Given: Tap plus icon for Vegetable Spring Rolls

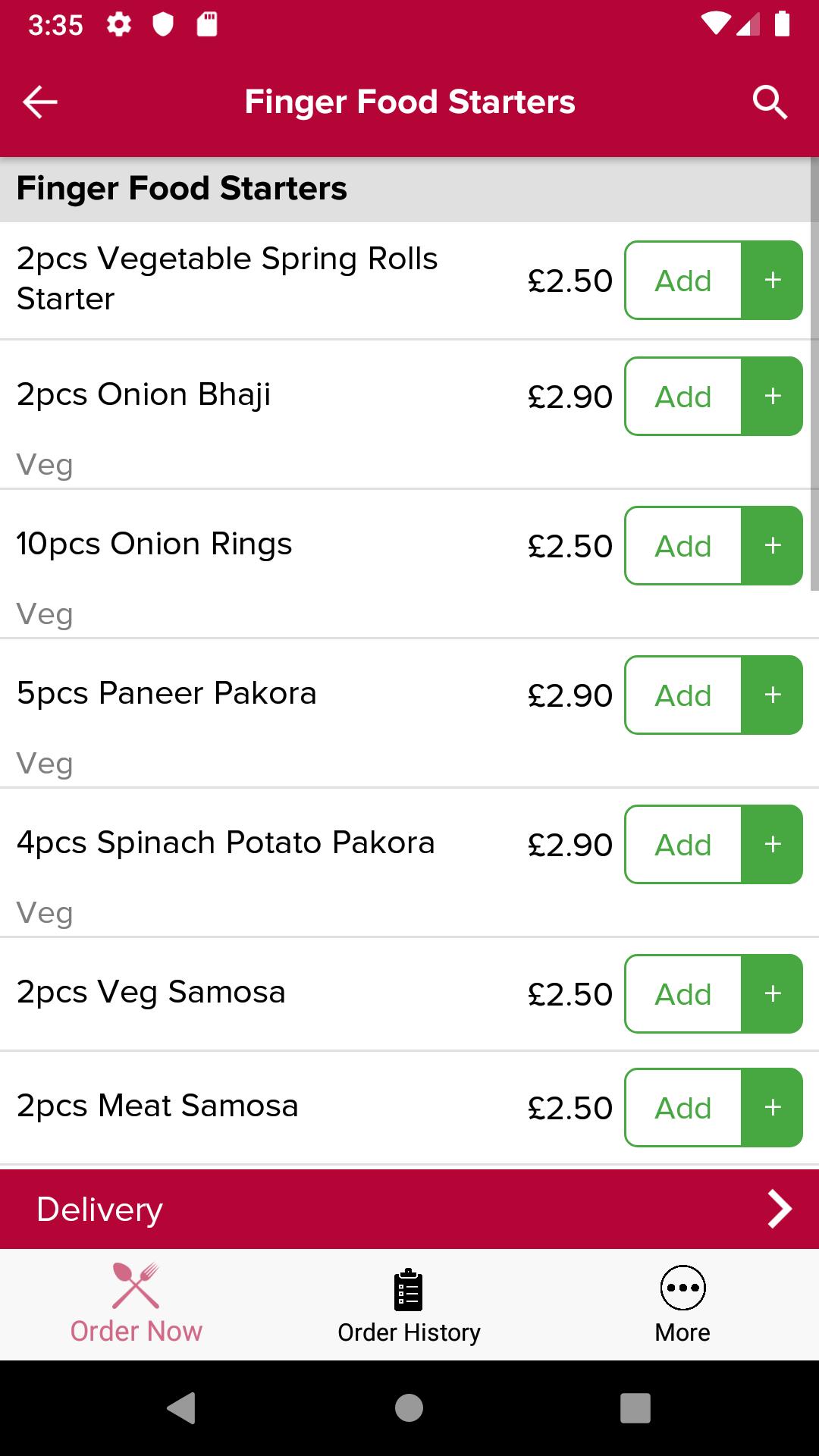Looking at the screenshot, I should (x=772, y=280).
